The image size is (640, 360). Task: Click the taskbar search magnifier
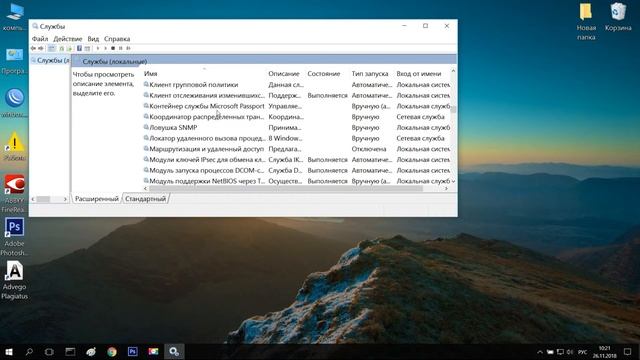[29, 351]
